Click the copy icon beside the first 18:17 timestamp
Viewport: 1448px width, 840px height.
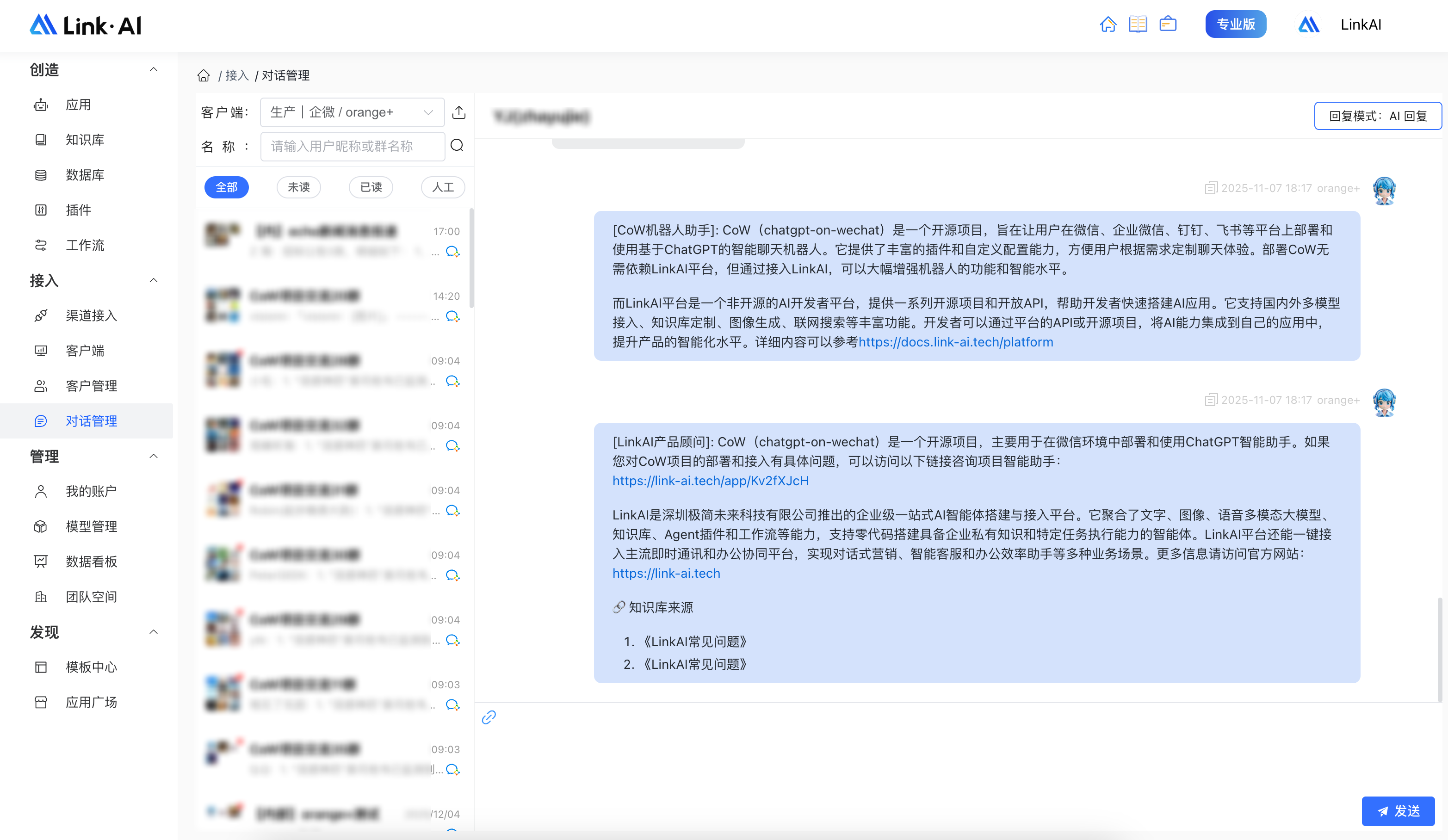coord(1211,188)
